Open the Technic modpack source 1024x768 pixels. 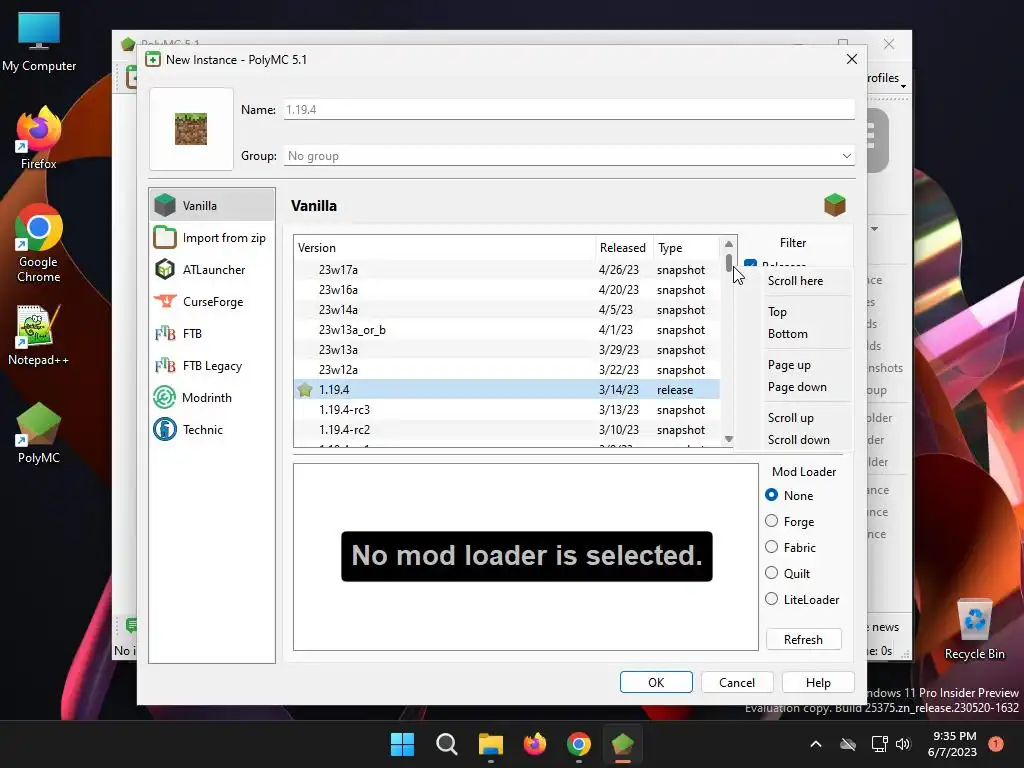pos(212,430)
